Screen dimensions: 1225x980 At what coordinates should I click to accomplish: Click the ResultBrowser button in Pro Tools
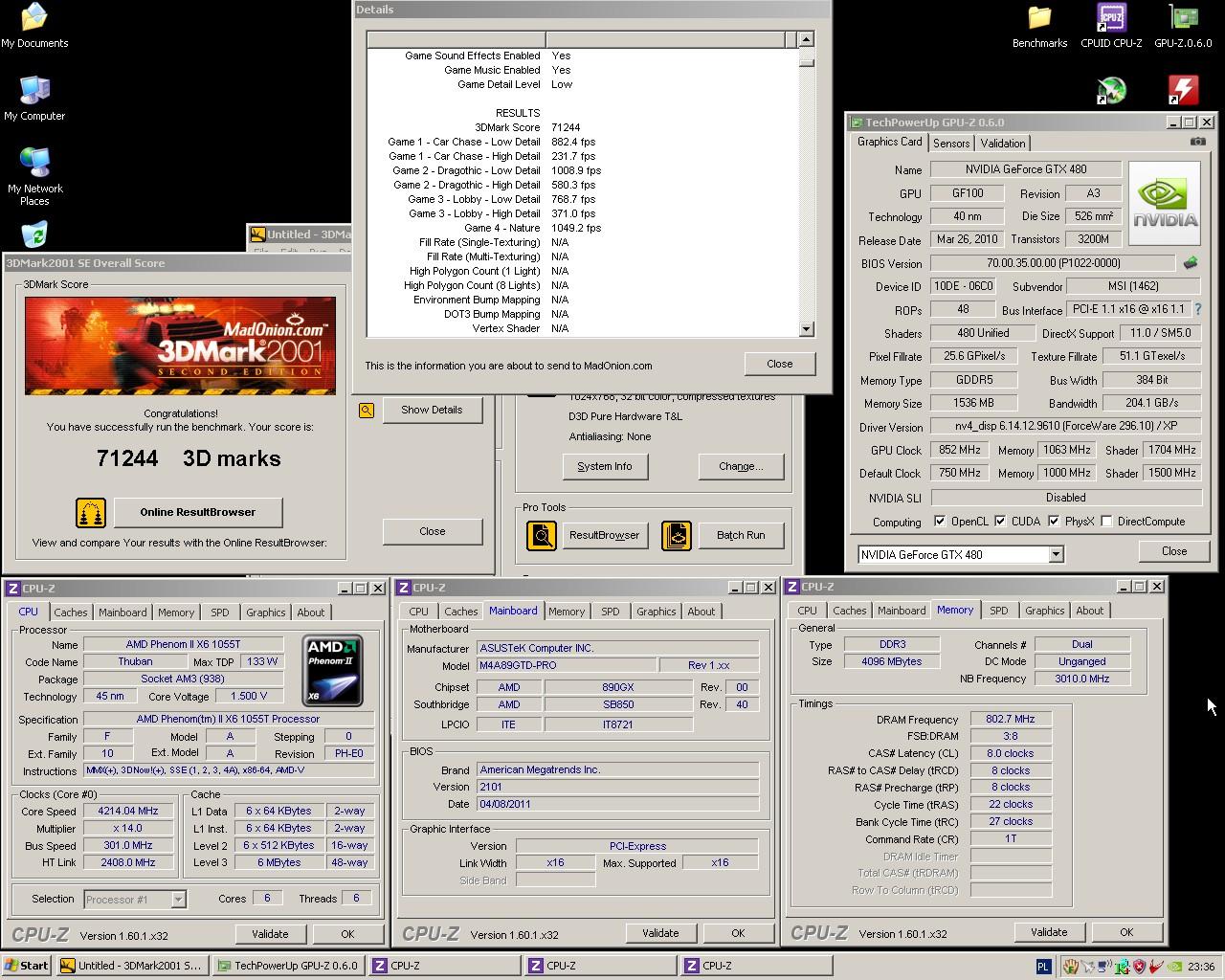click(605, 535)
